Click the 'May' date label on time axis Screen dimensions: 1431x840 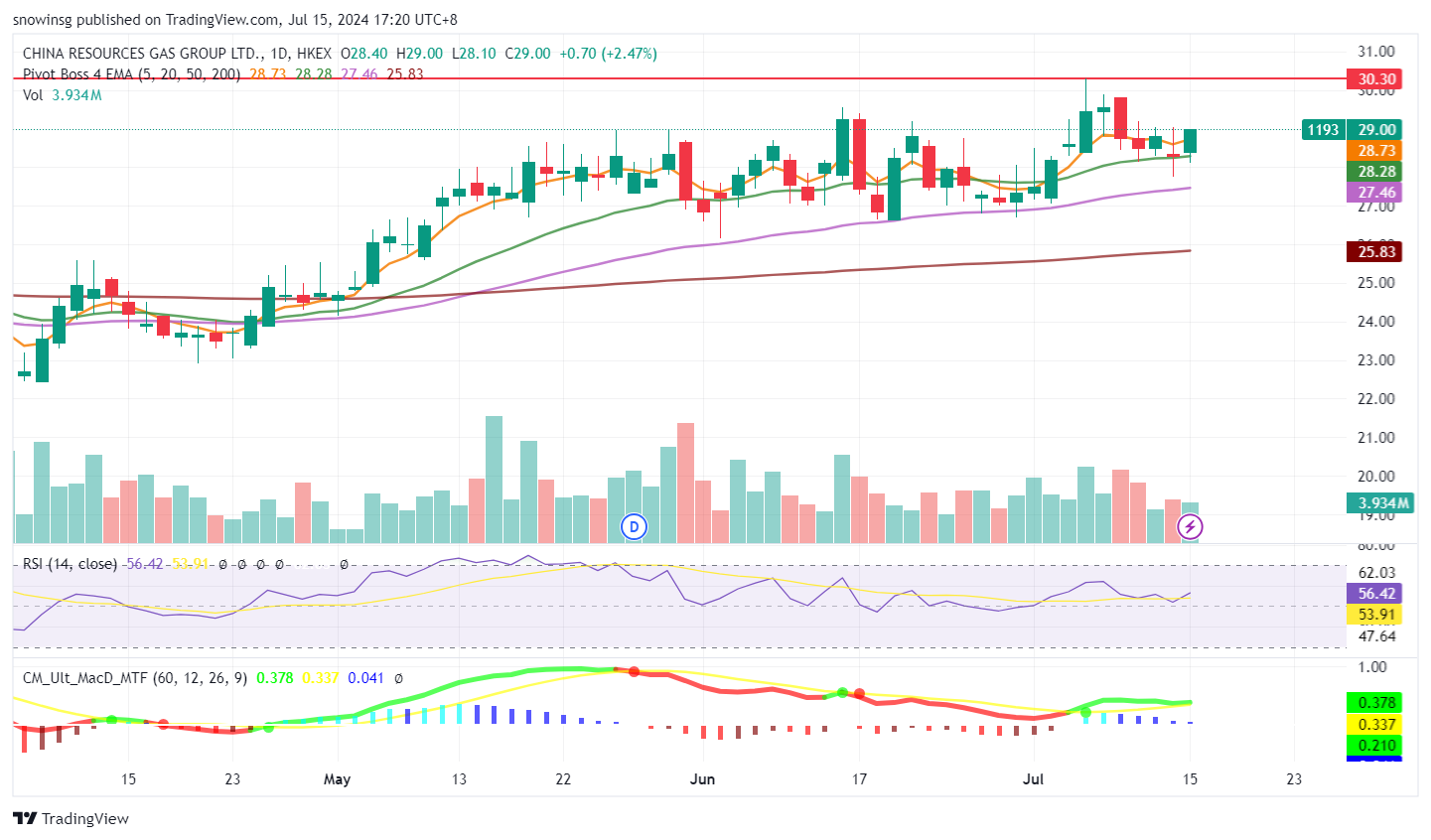click(x=337, y=779)
